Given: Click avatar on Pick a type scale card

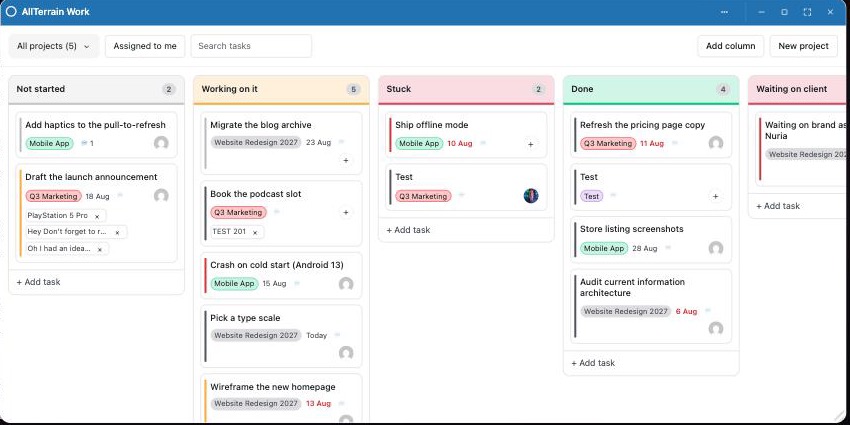Looking at the screenshot, I should click(346, 353).
